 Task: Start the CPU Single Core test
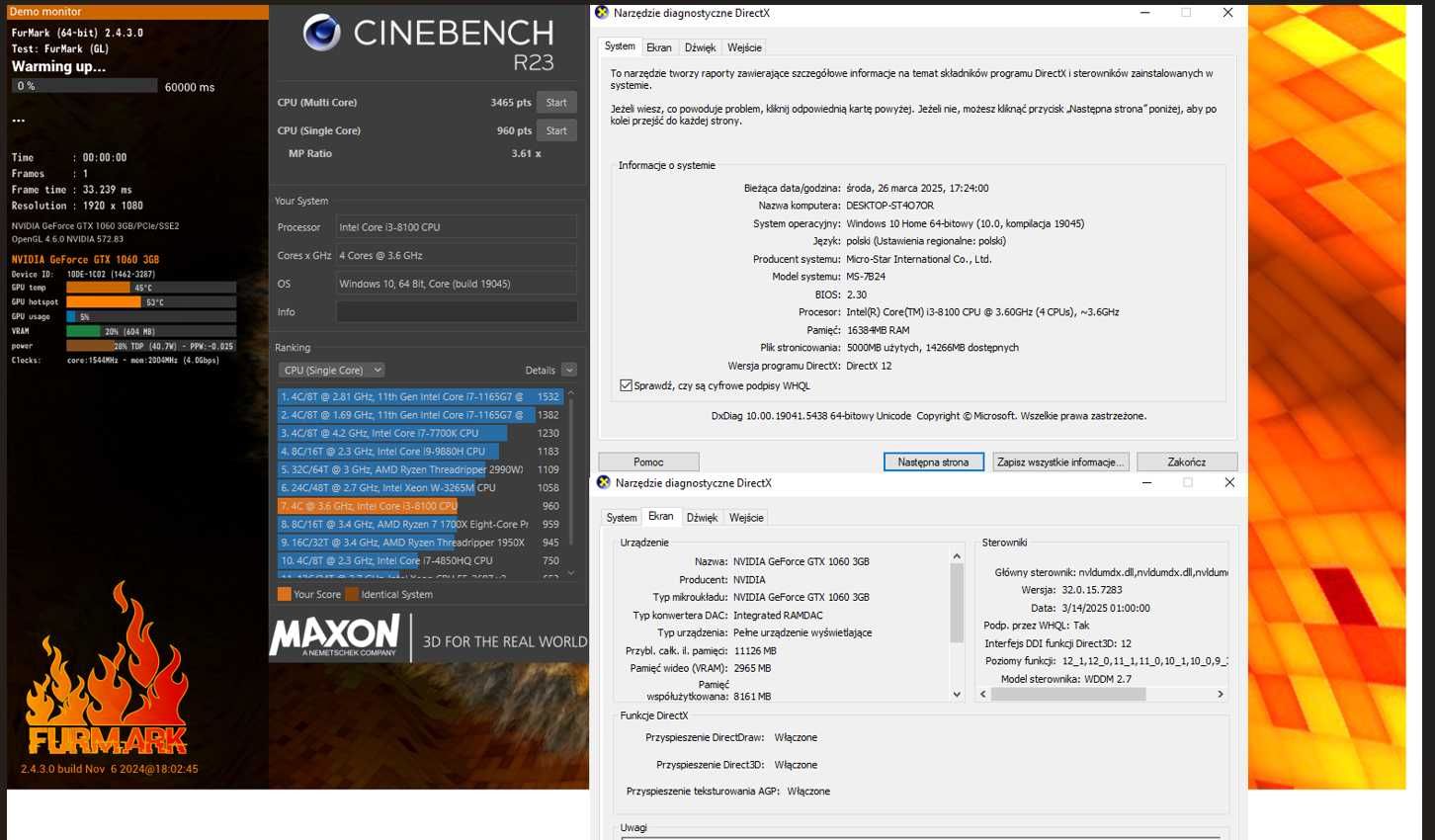(x=556, y=130)
